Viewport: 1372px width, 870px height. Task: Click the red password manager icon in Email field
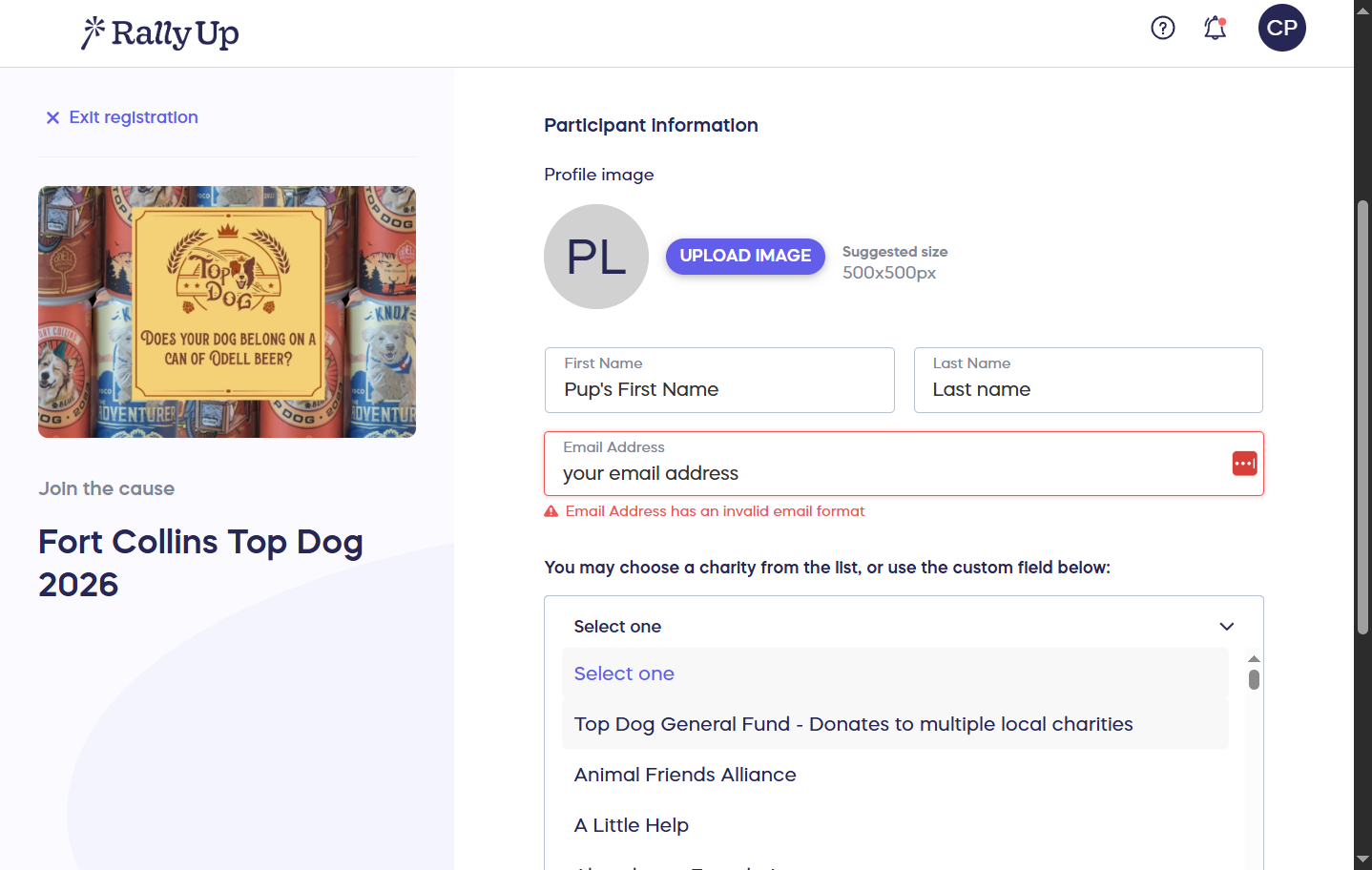[1244, 464]
